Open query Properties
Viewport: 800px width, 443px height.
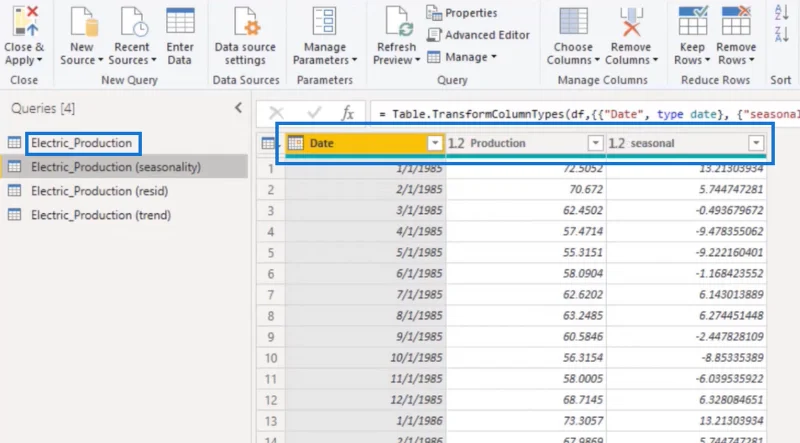462,13
